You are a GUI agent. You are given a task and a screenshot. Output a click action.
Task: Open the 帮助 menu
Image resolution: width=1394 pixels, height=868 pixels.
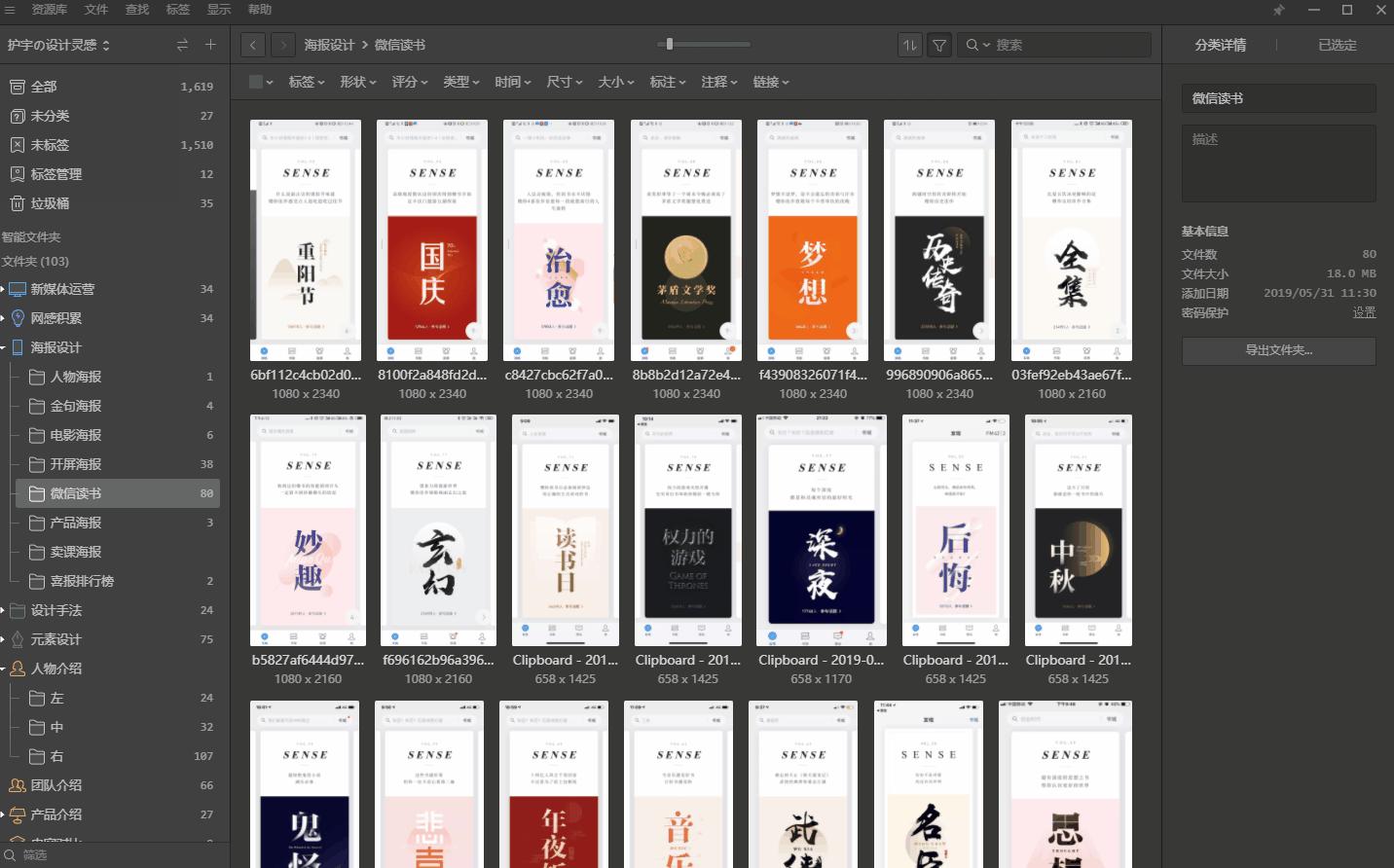point(259,10)
